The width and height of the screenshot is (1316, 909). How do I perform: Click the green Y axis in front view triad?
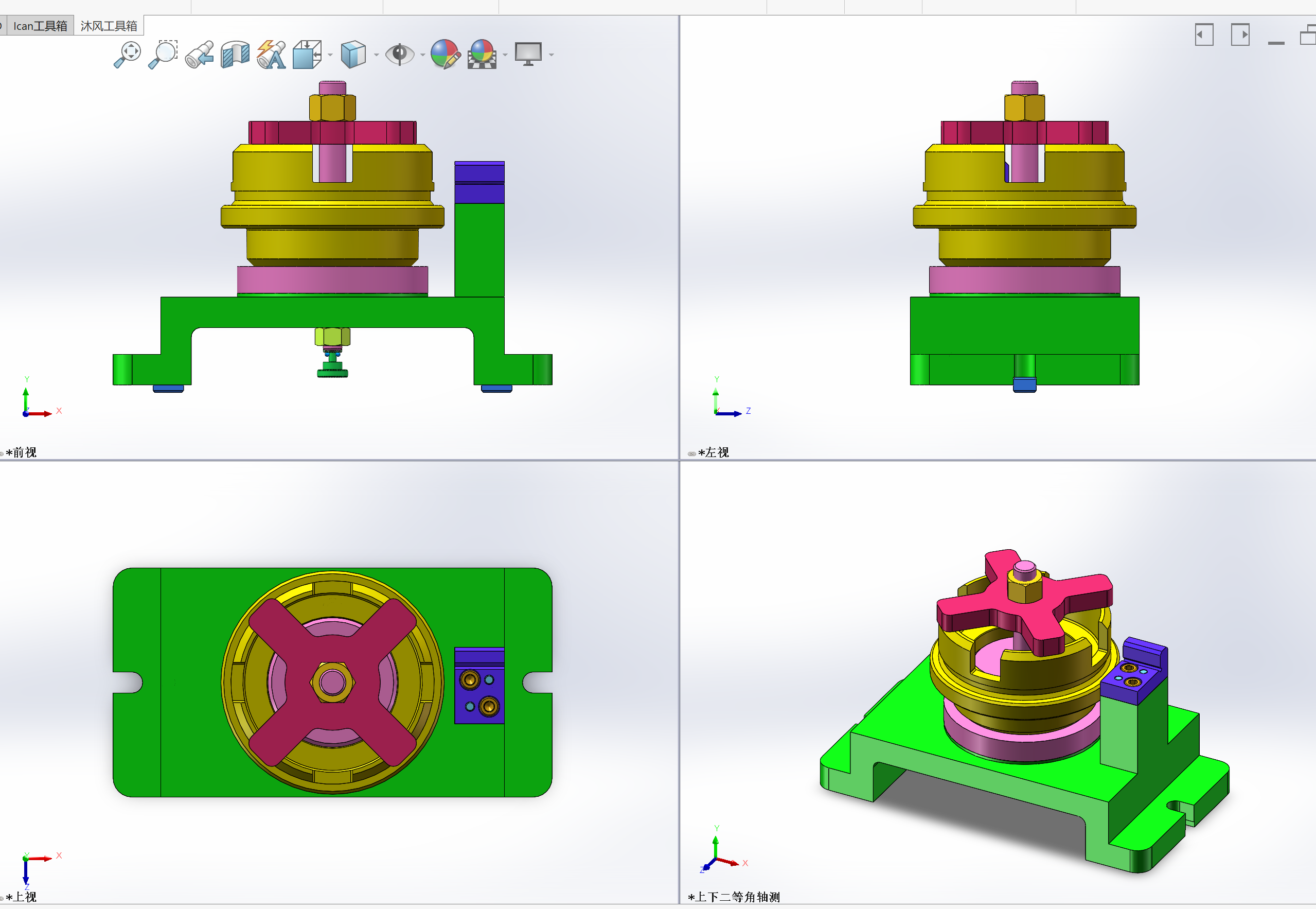click(26, 400)
